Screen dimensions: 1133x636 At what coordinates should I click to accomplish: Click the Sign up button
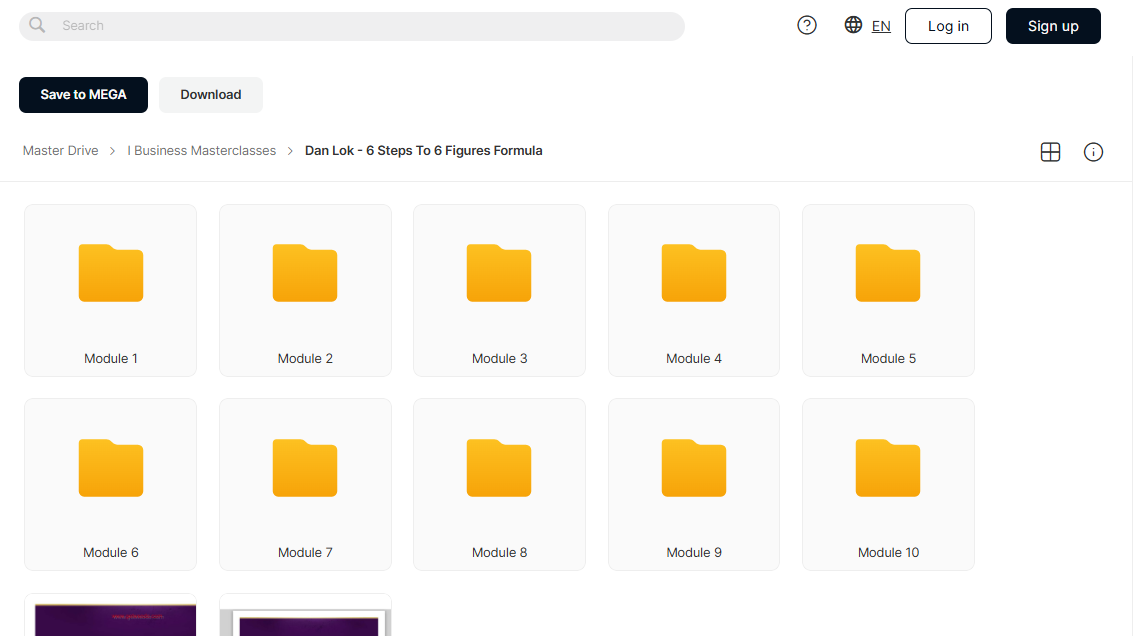(x=1053, y=26)
